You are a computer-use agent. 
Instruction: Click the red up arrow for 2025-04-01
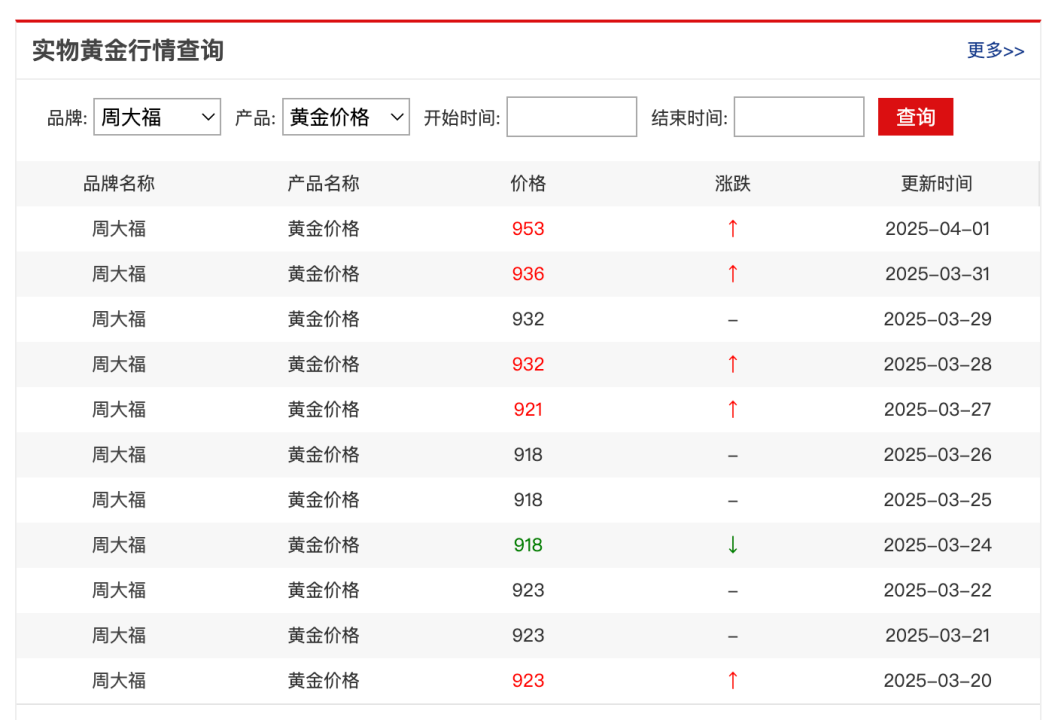[732, 229]
